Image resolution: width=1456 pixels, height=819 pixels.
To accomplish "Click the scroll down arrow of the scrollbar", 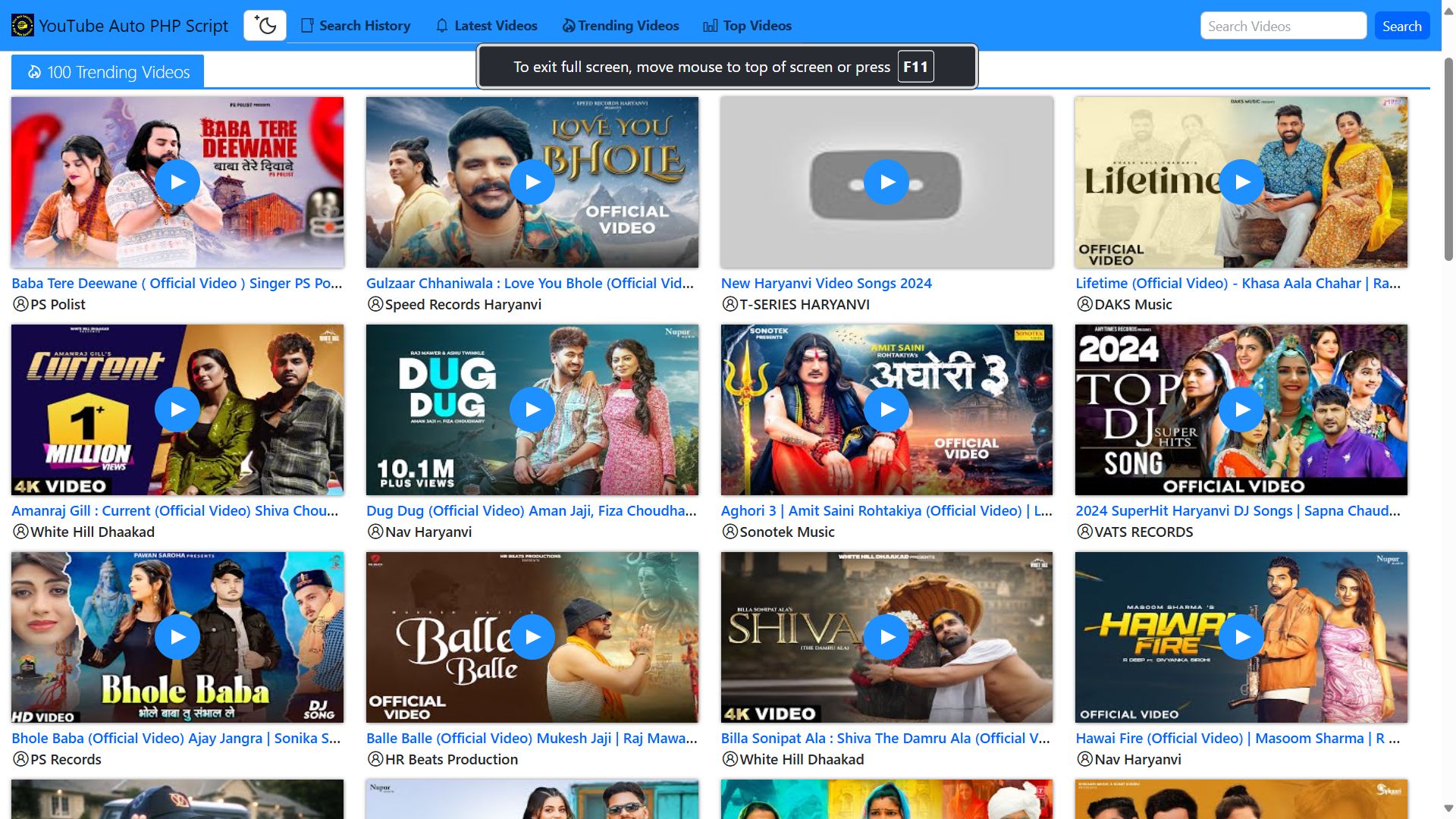I will 1448,808.
